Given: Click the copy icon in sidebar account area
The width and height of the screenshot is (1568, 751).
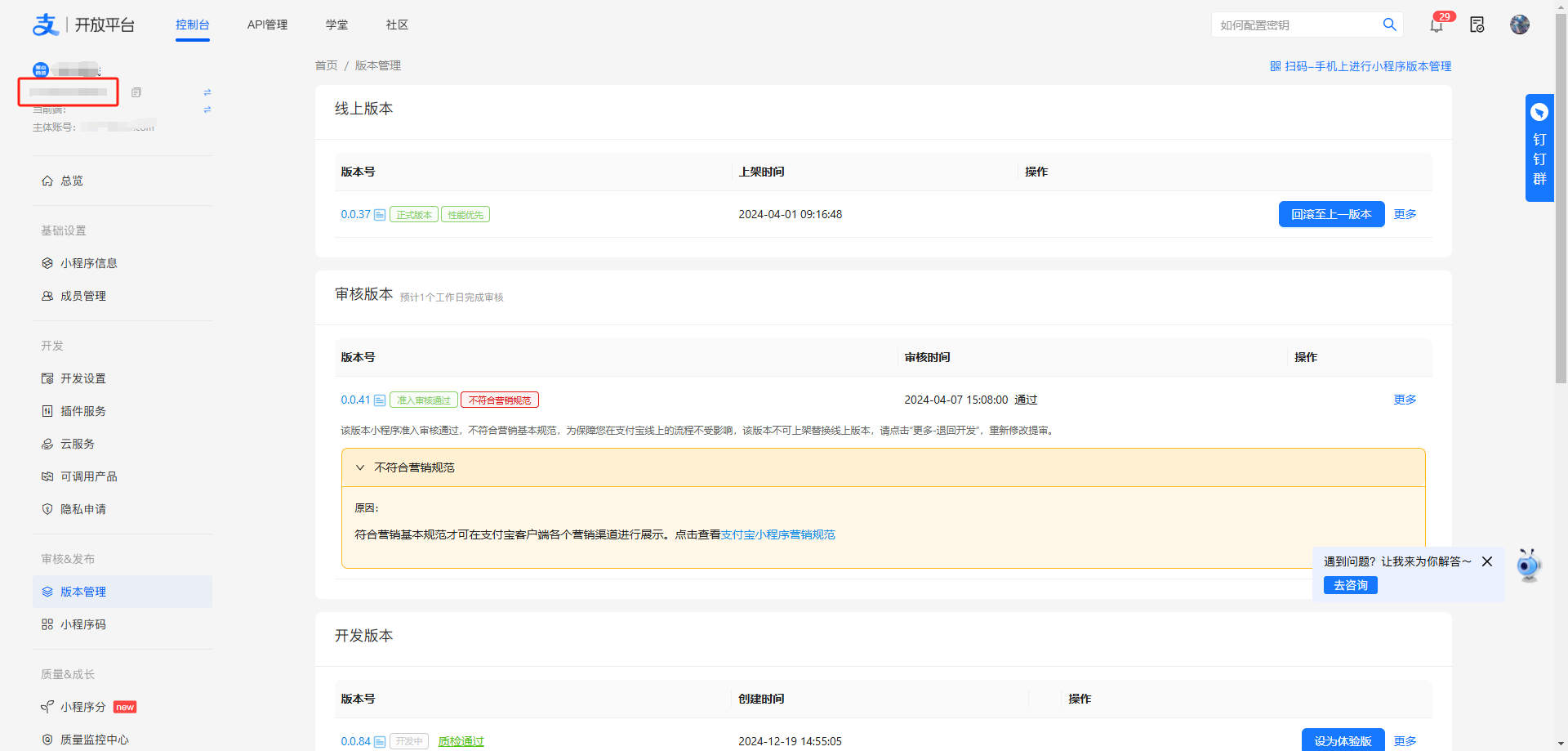Looking at the screenshot, I should 136,92.
